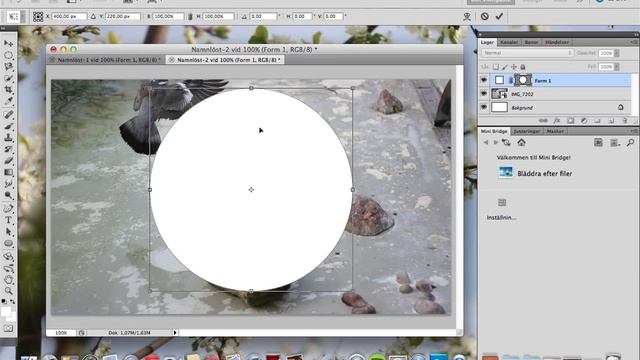Select the Eraser tool

(8, 160)
